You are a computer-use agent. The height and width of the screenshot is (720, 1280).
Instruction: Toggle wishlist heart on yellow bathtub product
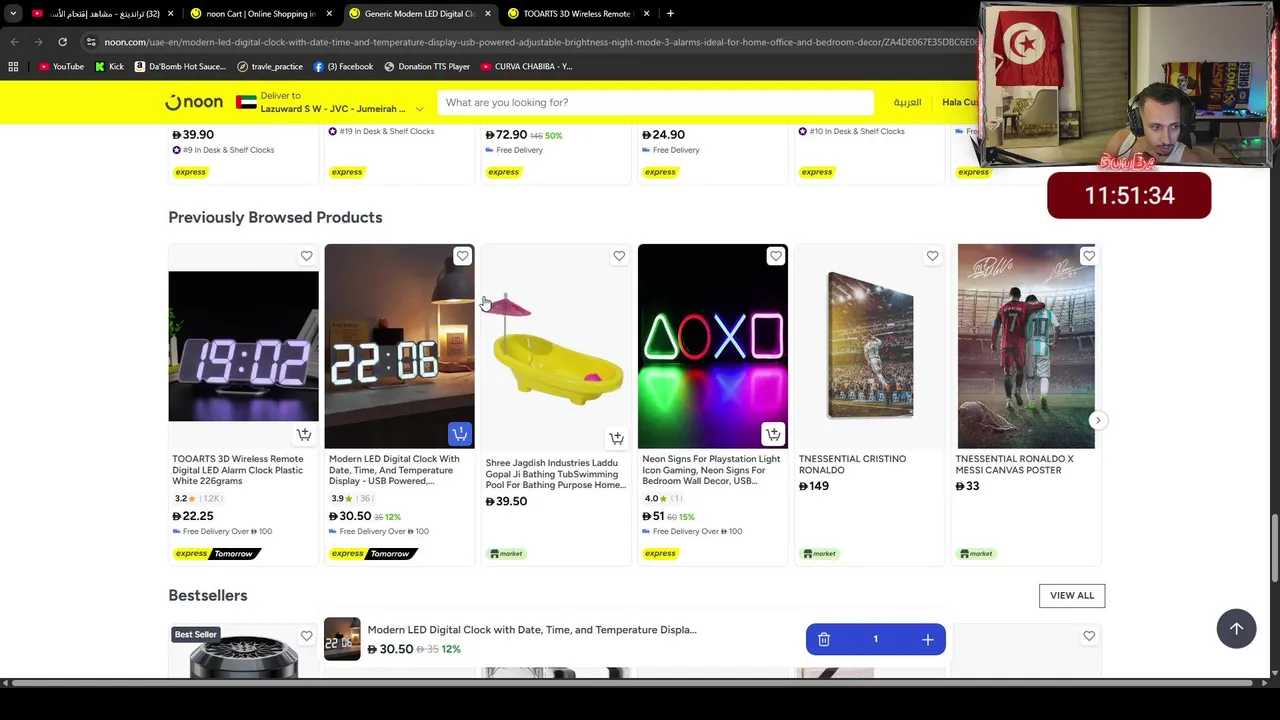tap(619, 256)
